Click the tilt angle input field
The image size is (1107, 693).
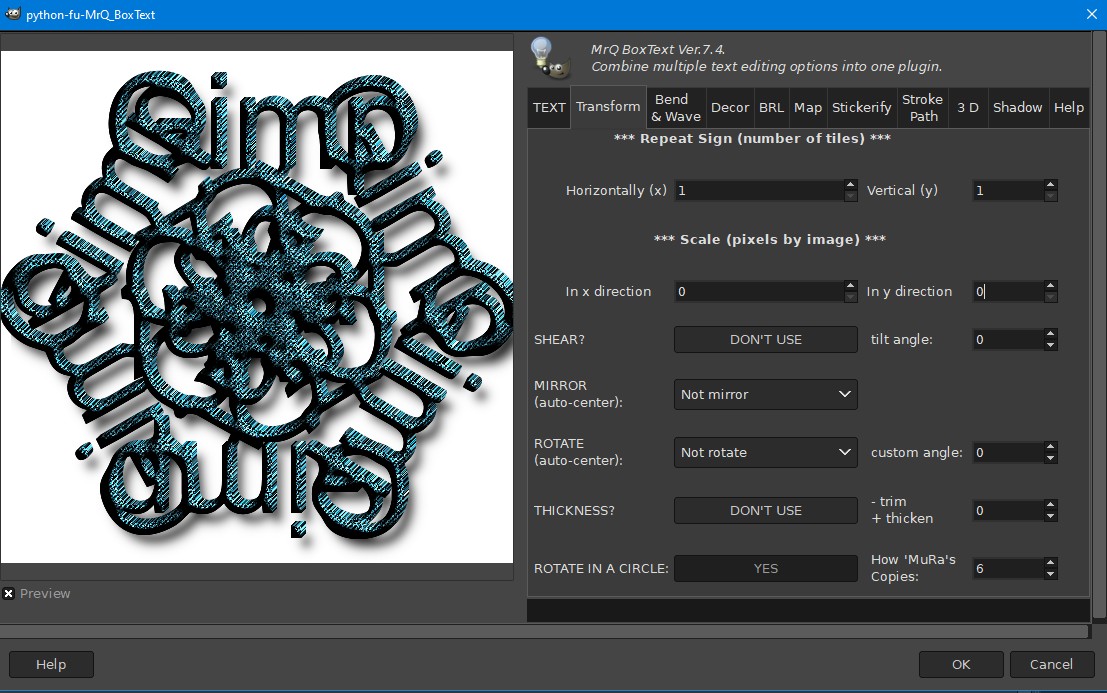[x=1007, y=339]
